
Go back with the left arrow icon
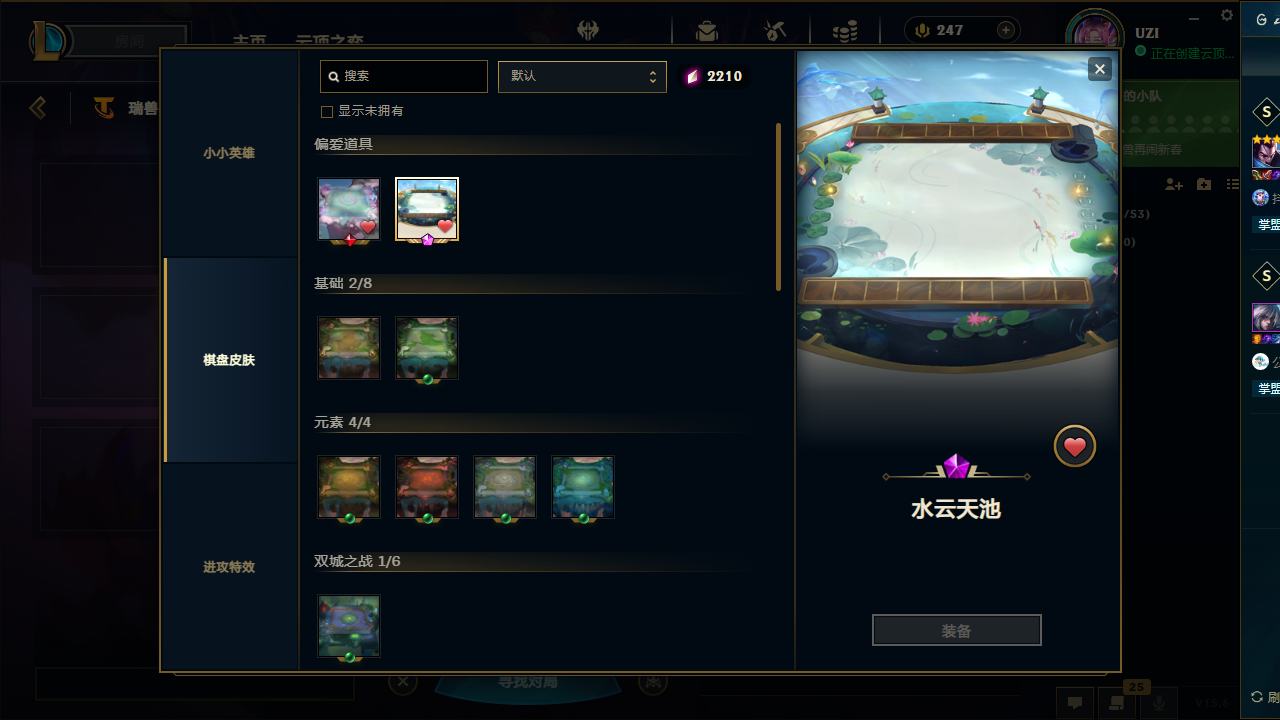point(38,107)
